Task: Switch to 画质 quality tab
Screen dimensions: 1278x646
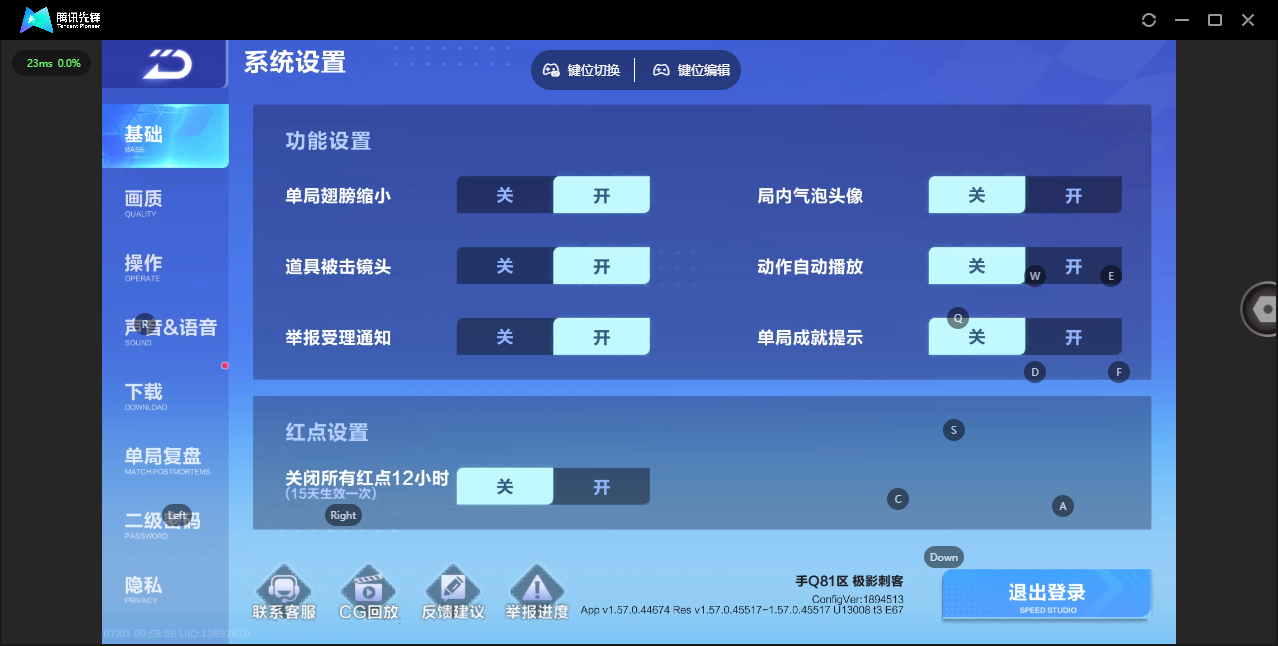Action: coord(165,201)
